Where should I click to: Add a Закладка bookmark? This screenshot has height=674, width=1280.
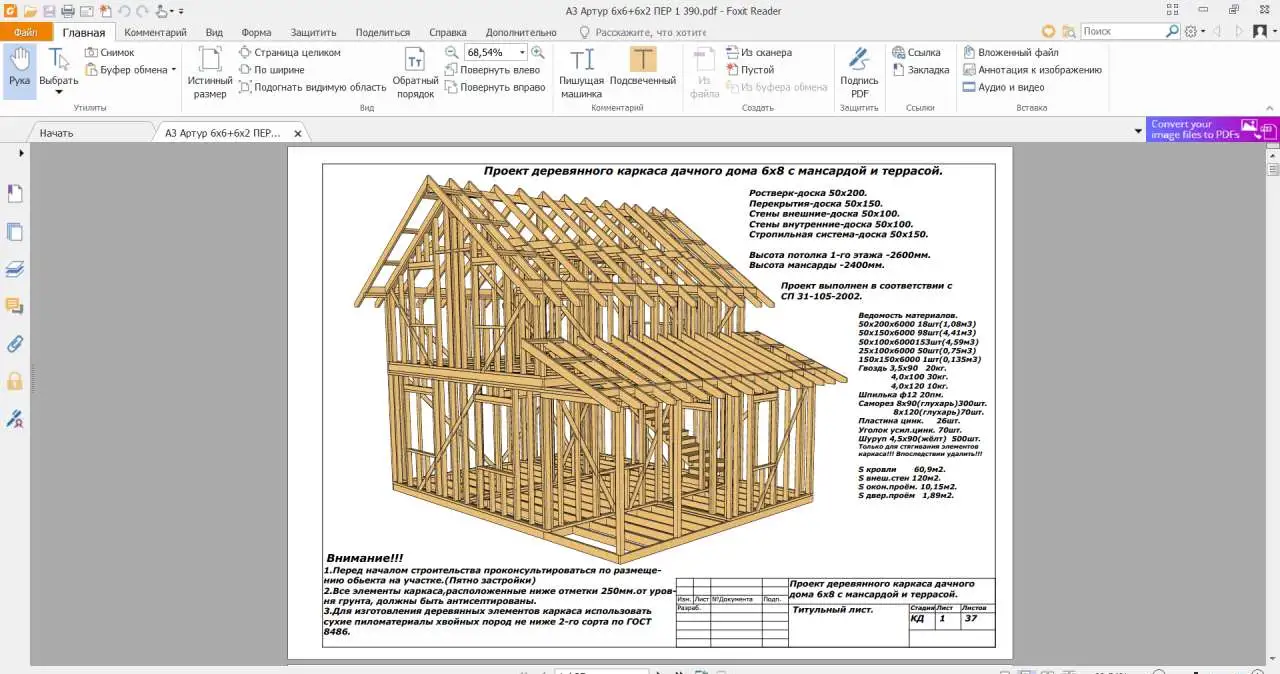[920, 70]
